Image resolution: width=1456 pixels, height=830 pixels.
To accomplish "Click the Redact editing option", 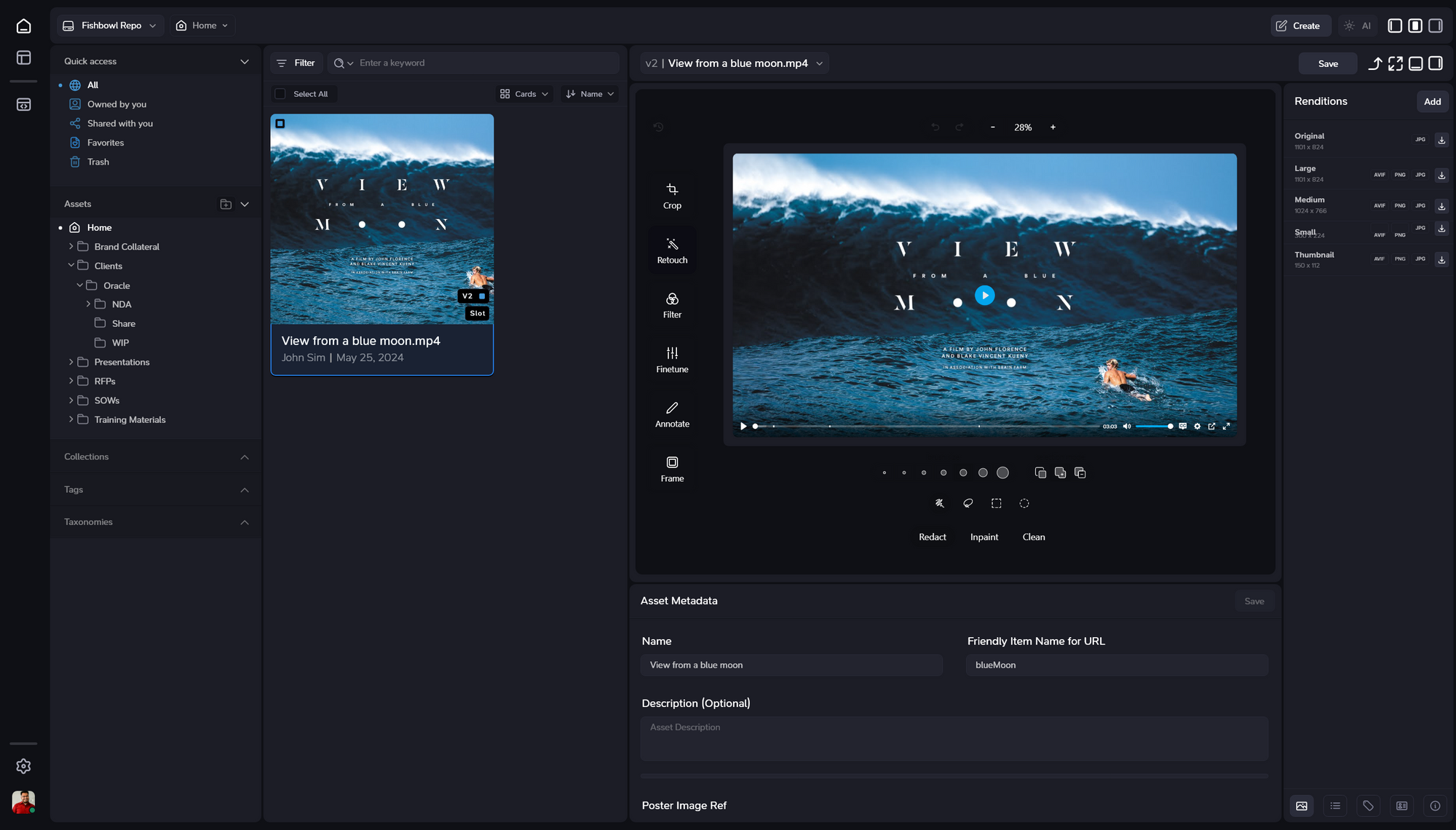I will pos(931,536).
